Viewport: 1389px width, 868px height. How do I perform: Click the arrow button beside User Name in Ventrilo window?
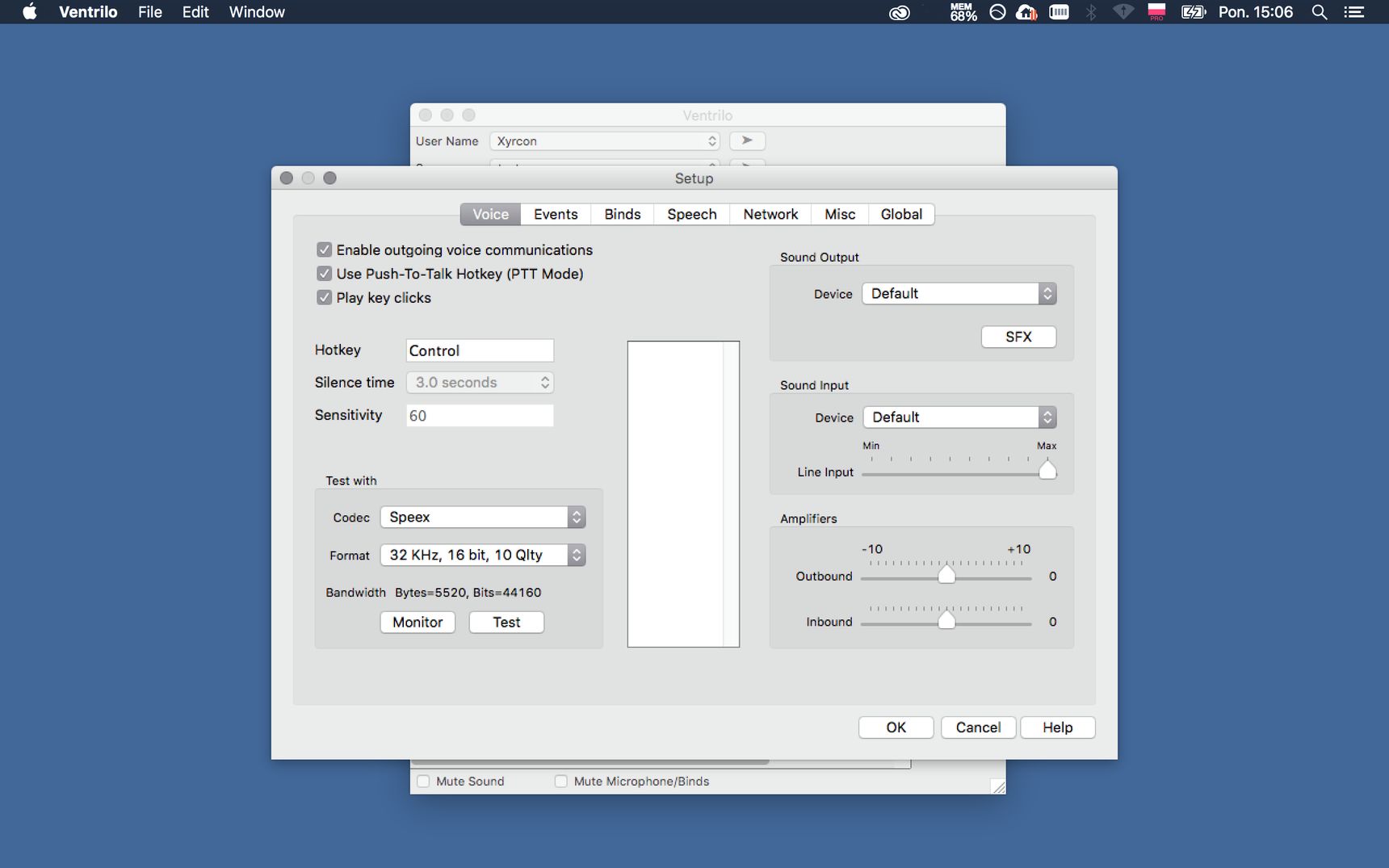click(x=747, y=140)
